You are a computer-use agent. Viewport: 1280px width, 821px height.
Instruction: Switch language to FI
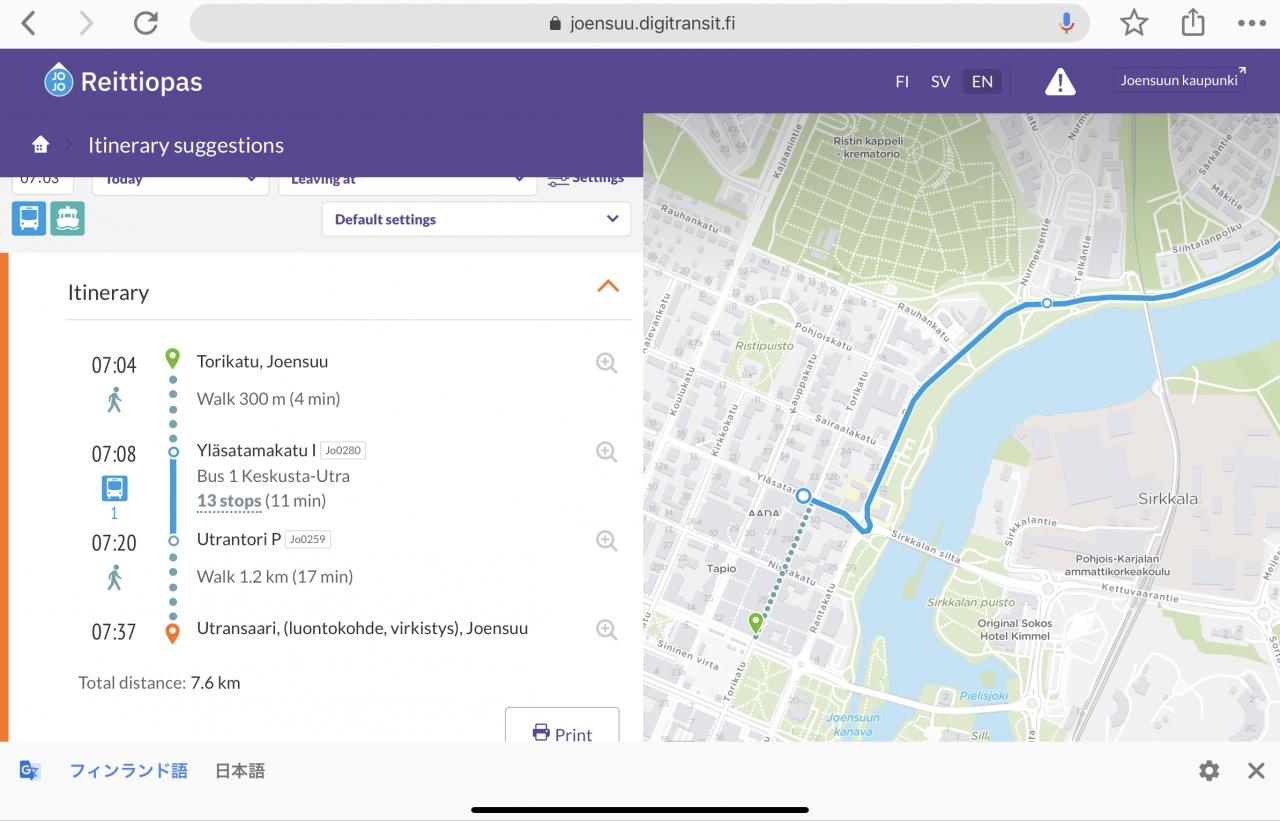click(x=902, y=82)
